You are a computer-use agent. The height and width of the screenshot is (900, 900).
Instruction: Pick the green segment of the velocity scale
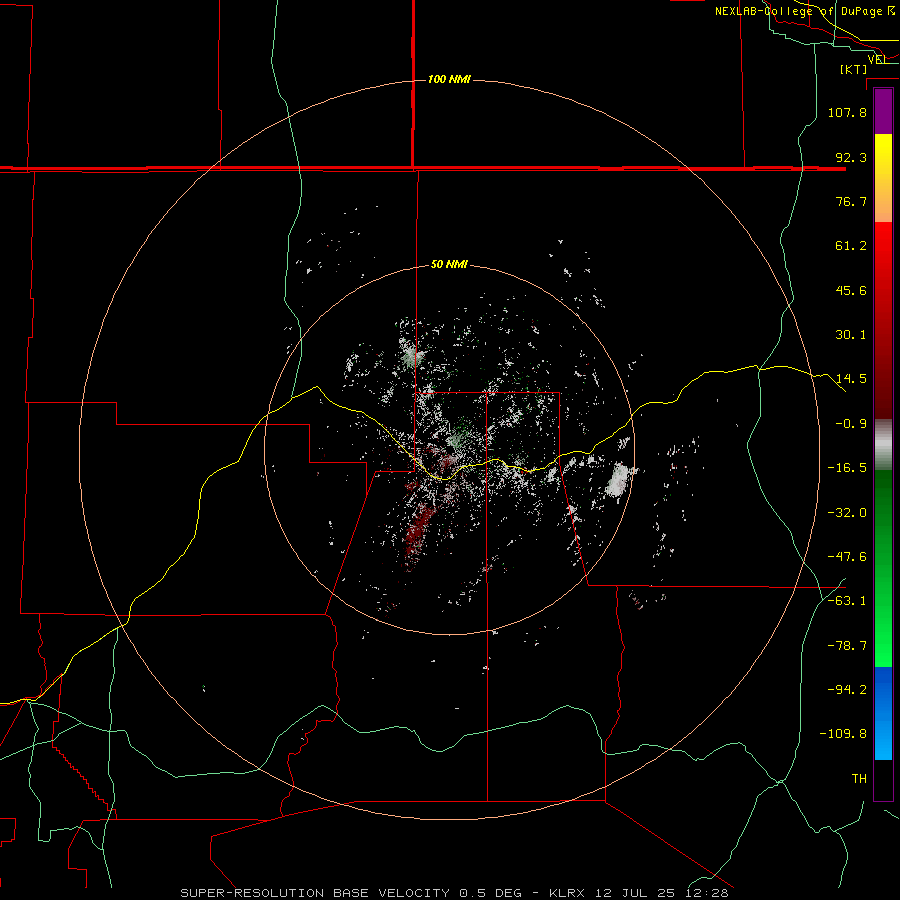pos(883,568)
